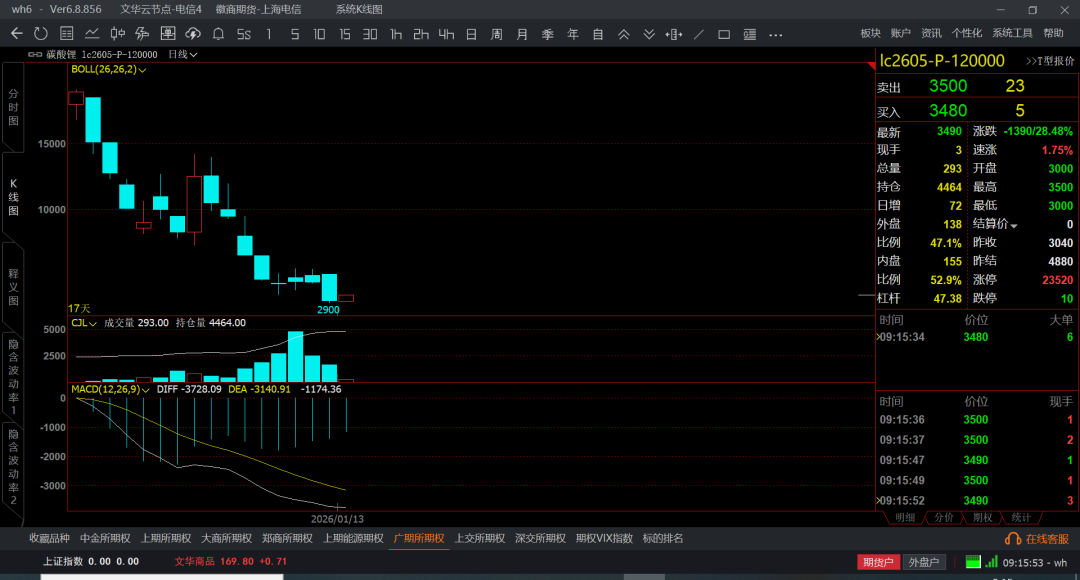The width and height of the screenshot is (1080, 580).
Task: Click the rectangle drawing tool icon
Action: coord(724,34)
